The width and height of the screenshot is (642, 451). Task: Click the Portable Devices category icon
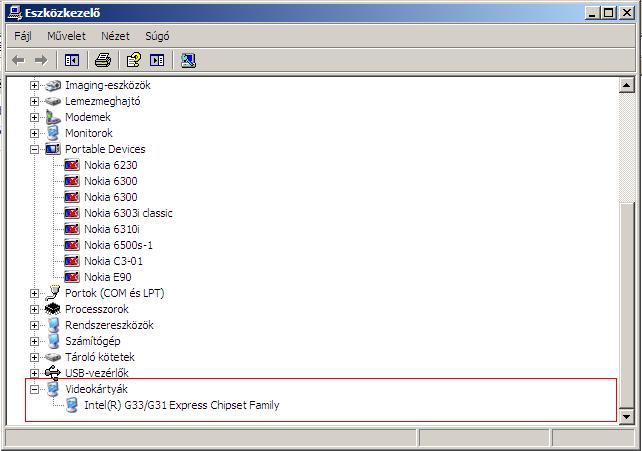[x=53, y=149]
